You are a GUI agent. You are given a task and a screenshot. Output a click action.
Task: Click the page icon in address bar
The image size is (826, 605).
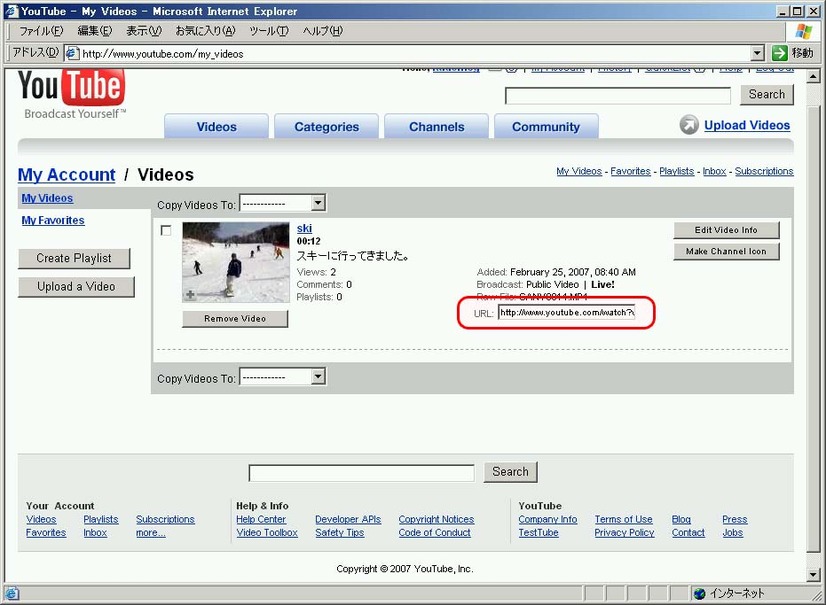[72, 53]
